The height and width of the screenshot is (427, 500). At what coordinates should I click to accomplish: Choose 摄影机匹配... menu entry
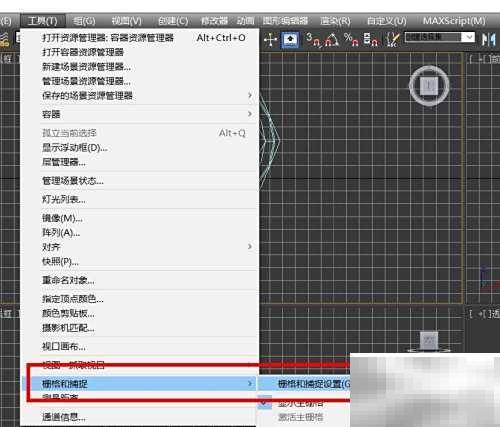(140, 328)
